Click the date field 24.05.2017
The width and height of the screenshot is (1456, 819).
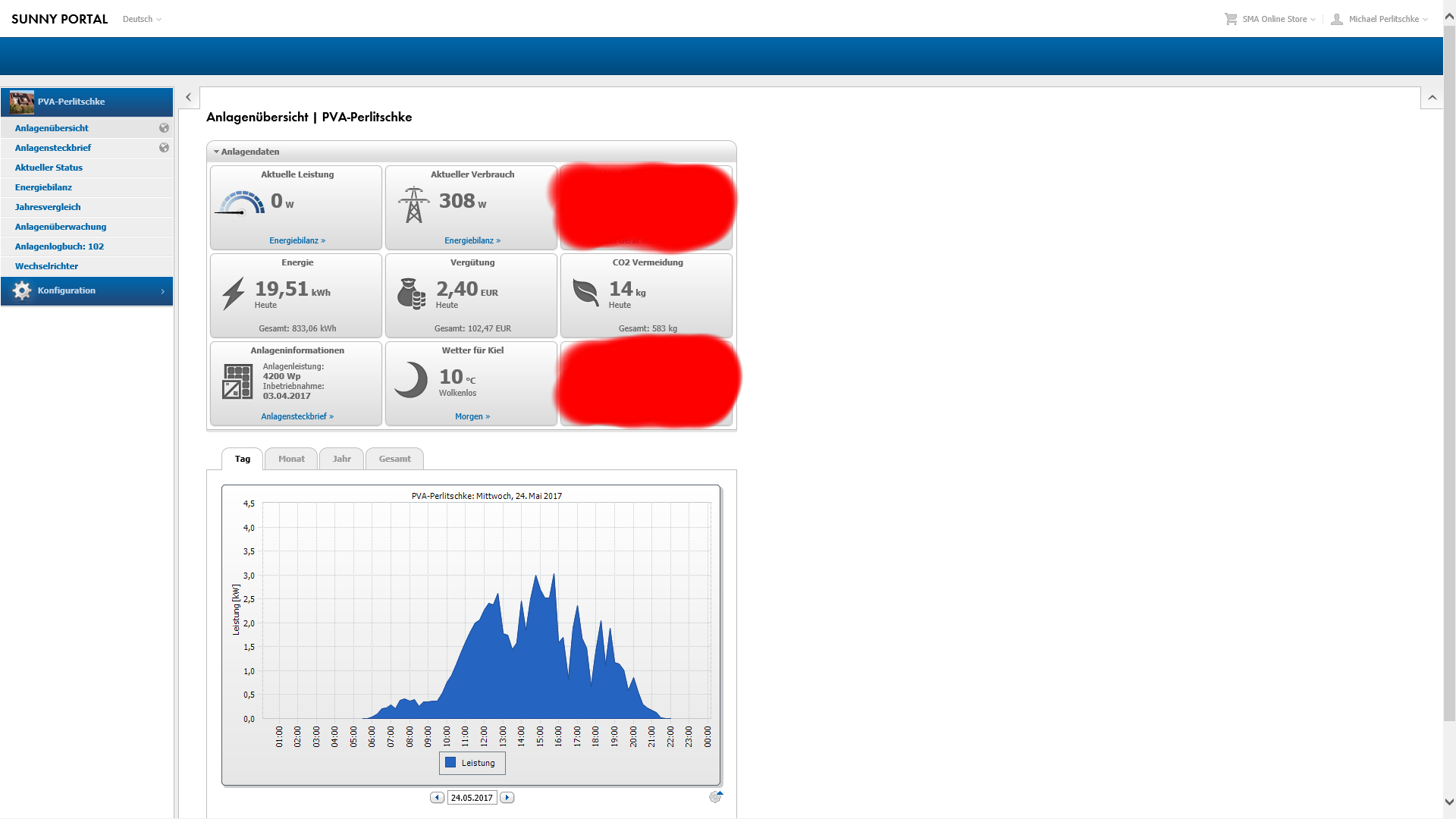472,798
